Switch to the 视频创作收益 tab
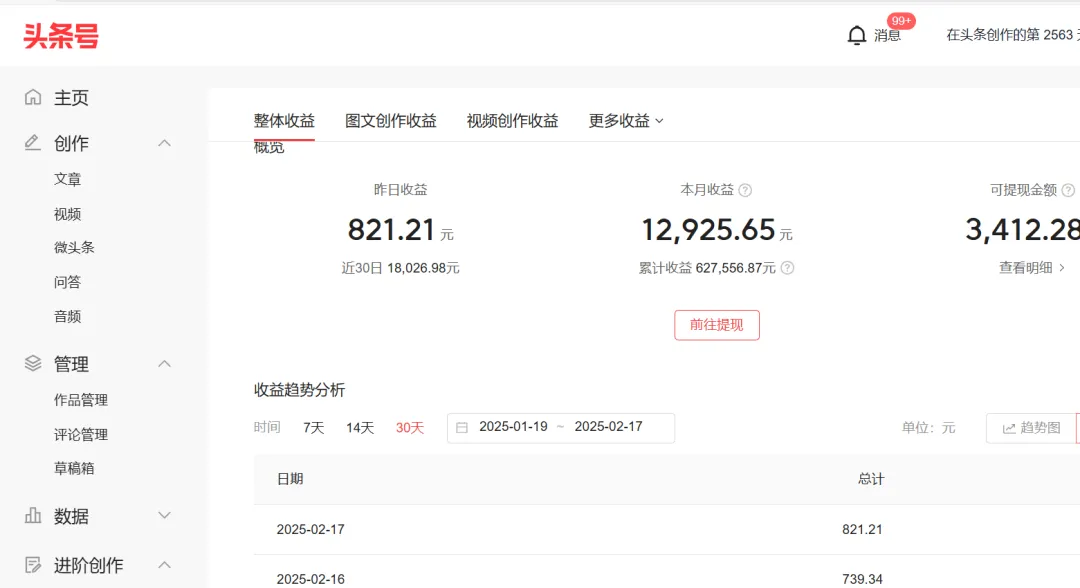This screenshot has width=1080, height=588. [512, 120]
